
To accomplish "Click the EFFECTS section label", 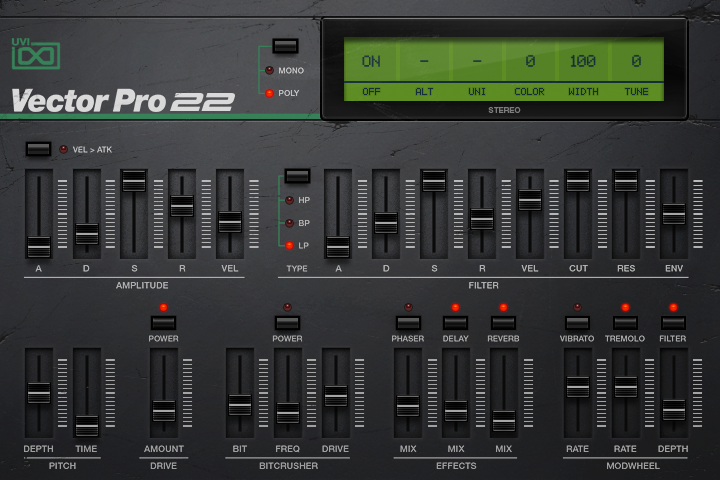I will pos(456,466).
